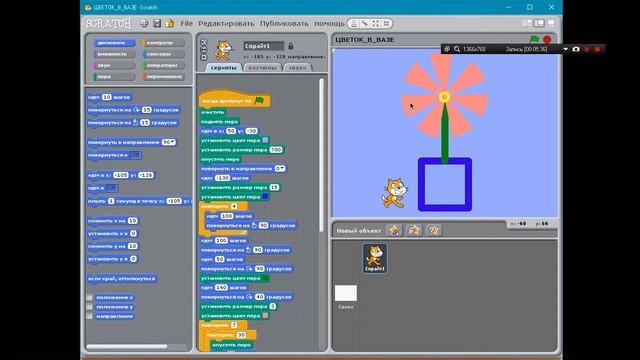Image resolution: width=640 pixels, height=360 pixels.
Task: Switch to the скрипты tab
Action: 224,68
